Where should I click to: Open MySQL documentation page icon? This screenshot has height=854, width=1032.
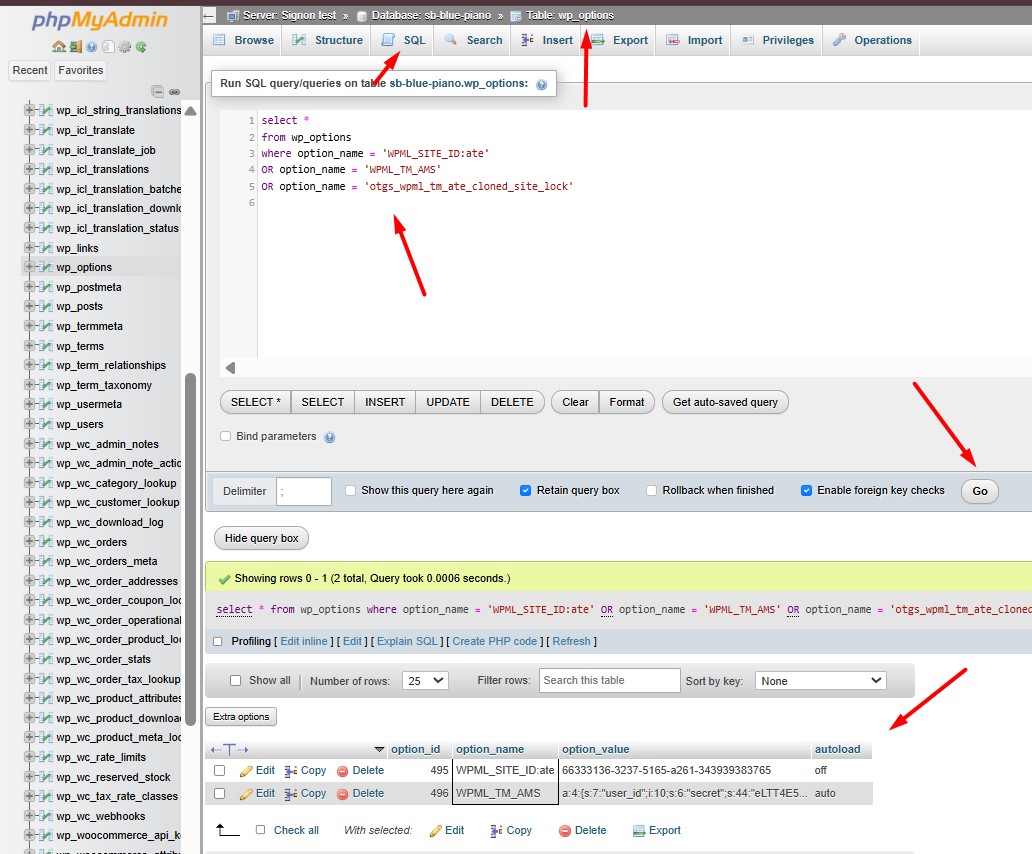108,47
